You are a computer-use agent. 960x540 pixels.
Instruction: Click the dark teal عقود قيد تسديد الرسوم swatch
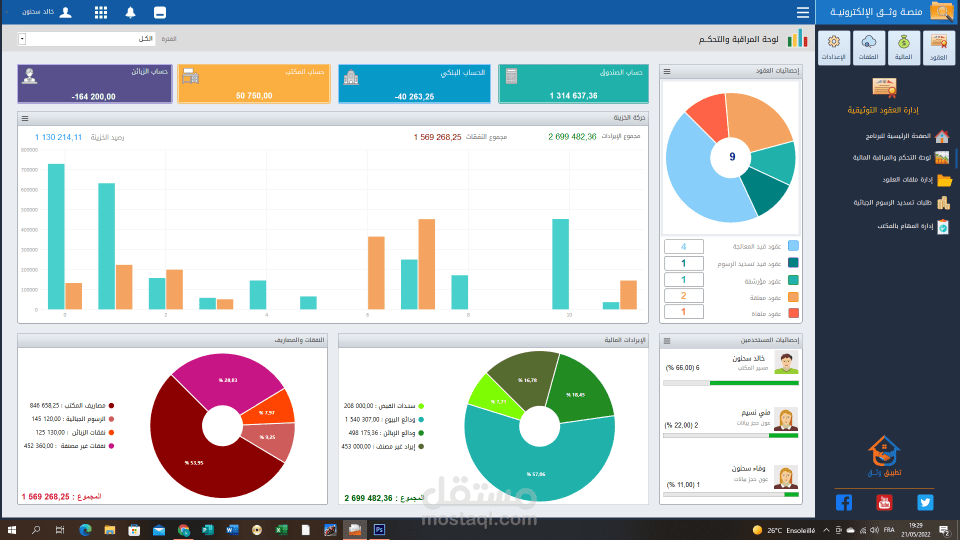coord(793,263)
